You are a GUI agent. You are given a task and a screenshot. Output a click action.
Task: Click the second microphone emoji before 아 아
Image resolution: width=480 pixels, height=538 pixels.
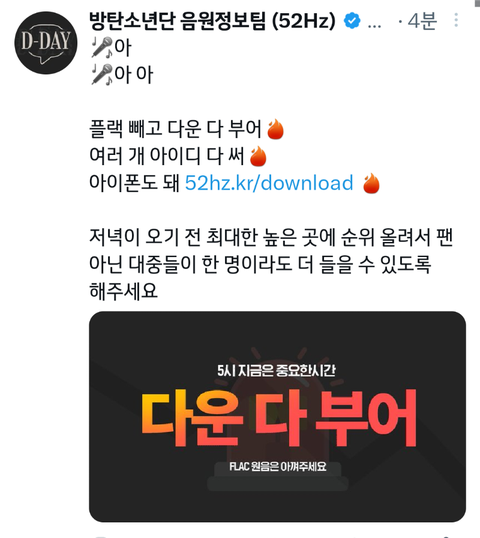coord(102,74)
